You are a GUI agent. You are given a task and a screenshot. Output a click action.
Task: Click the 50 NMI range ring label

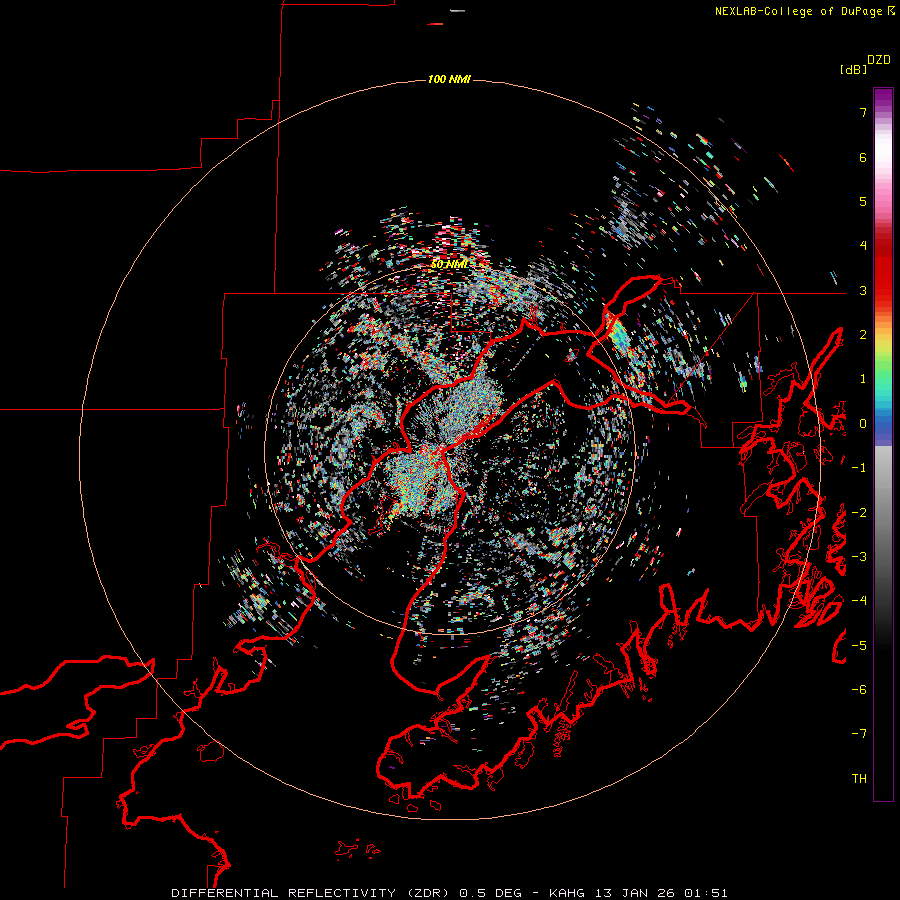[449, 264]
